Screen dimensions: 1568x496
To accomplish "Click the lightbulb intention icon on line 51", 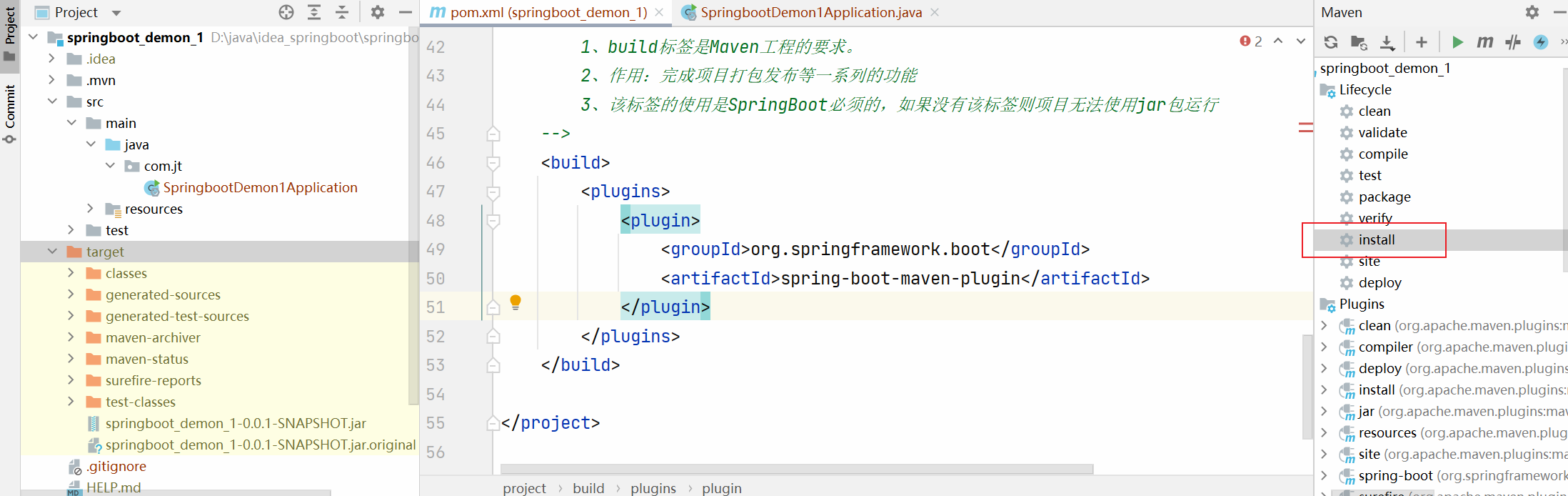I will [516, 302].
